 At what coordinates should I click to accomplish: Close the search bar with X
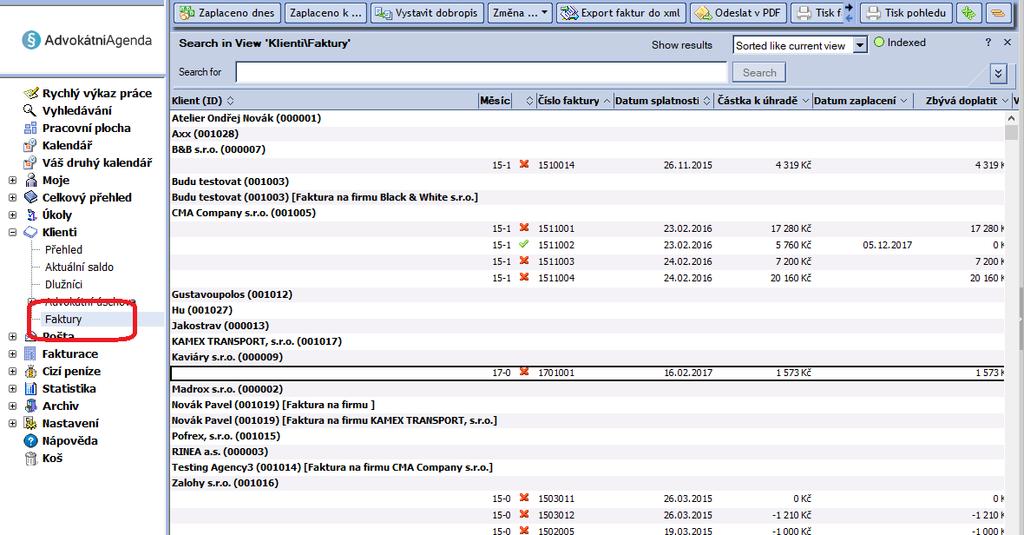pyautogui.click(x=1007, y=42)
